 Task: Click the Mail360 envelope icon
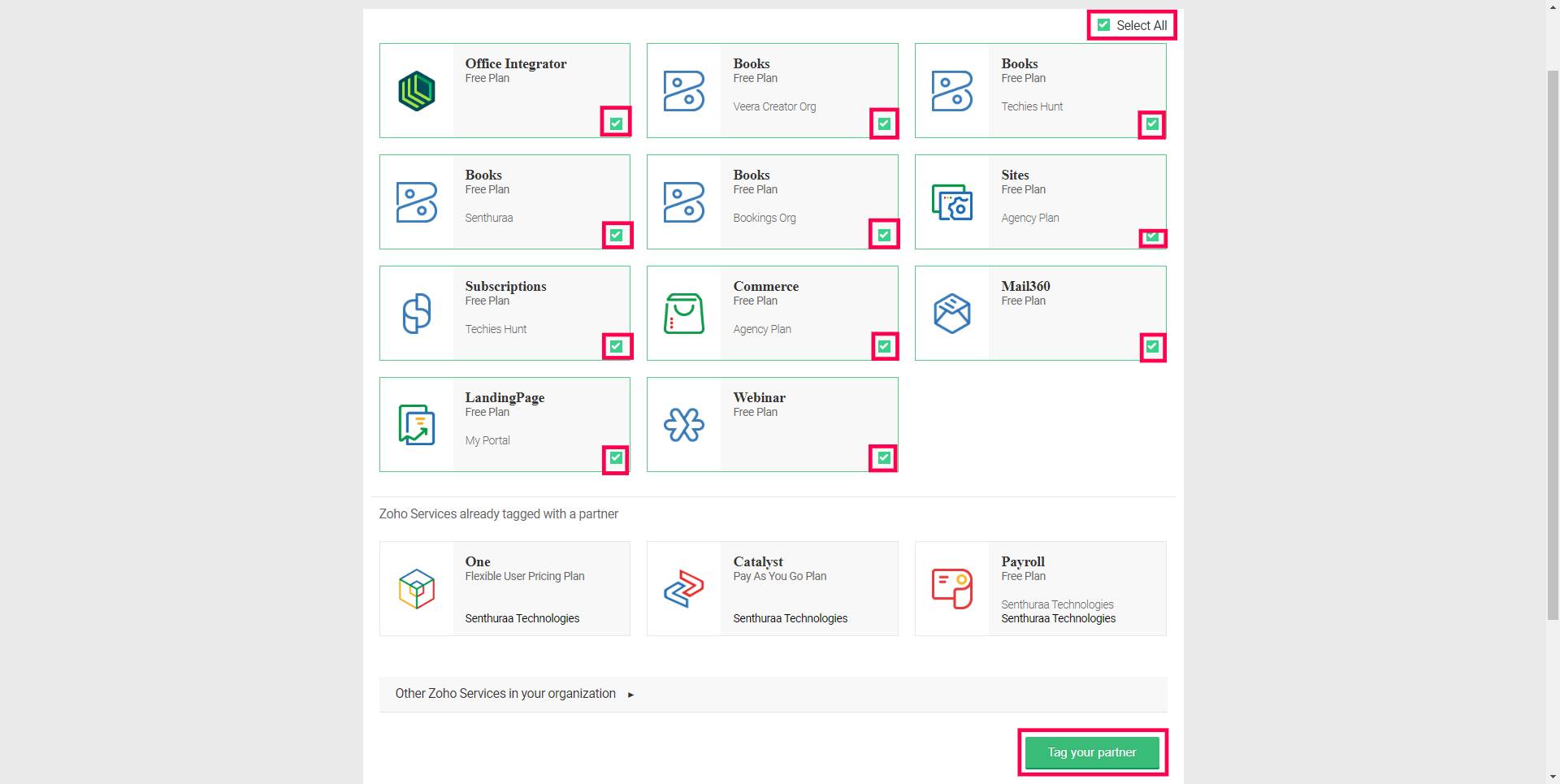(x=952, y=314)
